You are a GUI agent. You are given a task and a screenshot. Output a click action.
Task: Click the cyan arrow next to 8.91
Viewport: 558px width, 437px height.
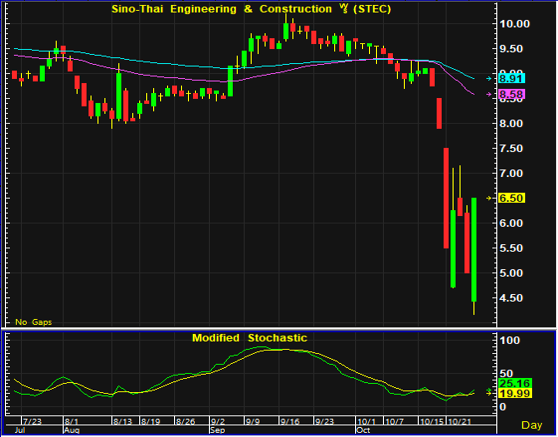489,79
